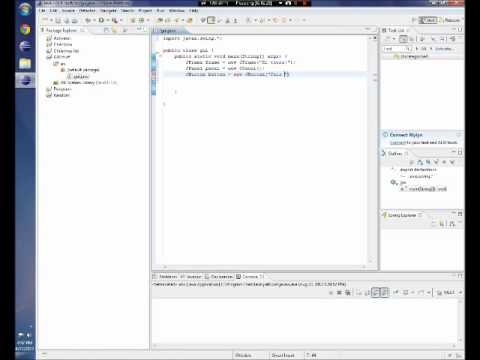
Task: Collapse all in Package Explorer toolbar
Action: click(106, 30)
